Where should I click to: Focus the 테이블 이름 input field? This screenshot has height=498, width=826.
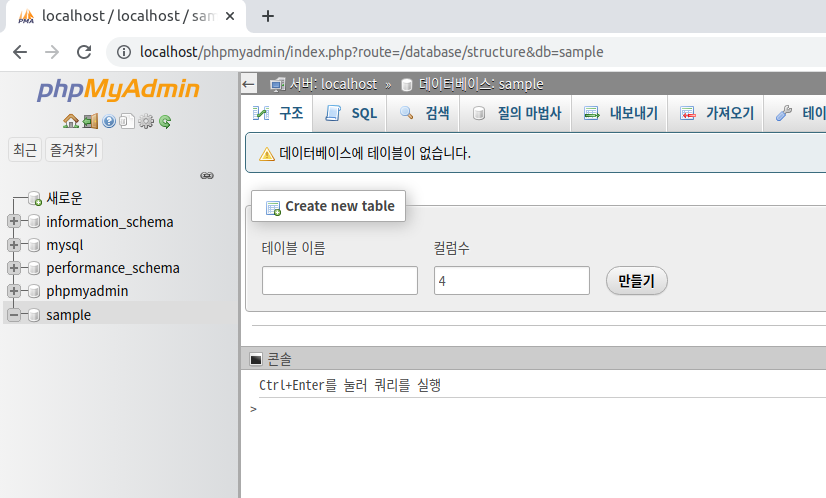coord(340,280)
